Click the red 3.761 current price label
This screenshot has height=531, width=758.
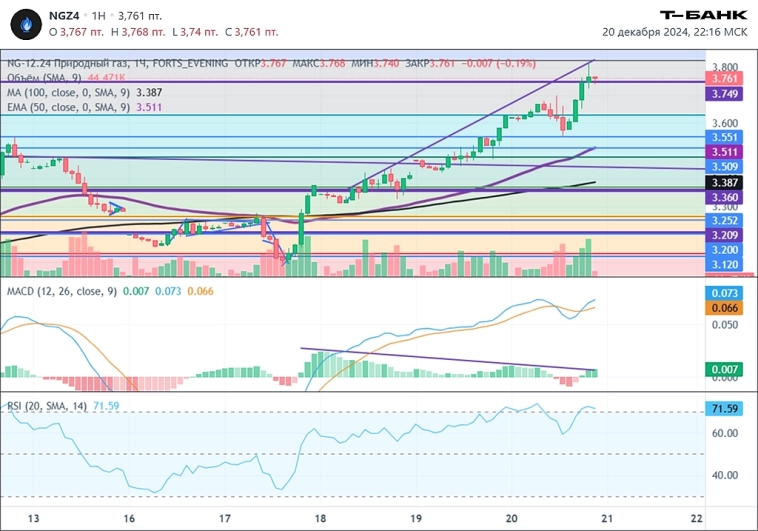click(x=726, y=77)
